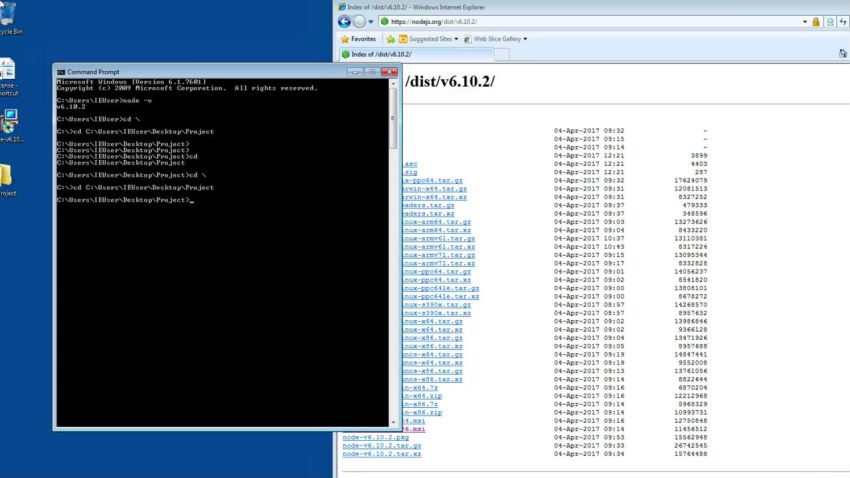Click file size value 3899
This screenshot has width=850, height=478.
pos(699,156)
